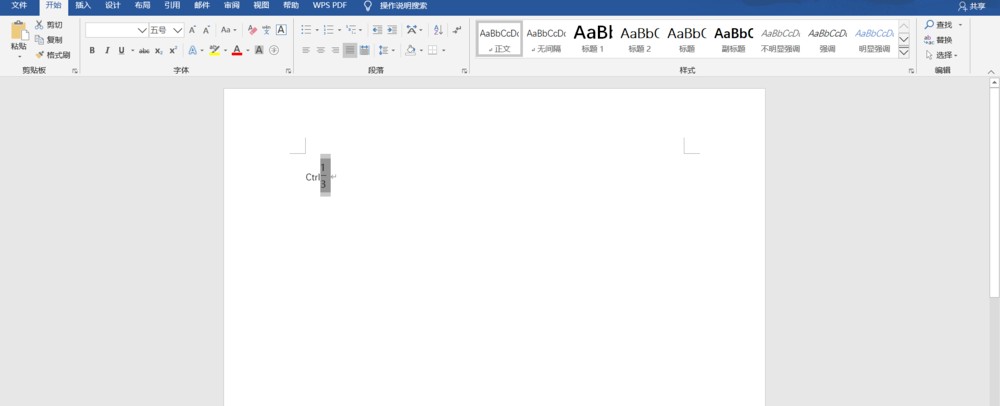This screenshot has height=406, width=1000.
Task: Switch to the 插入 ribbon tab
Action: pos(83,5)
